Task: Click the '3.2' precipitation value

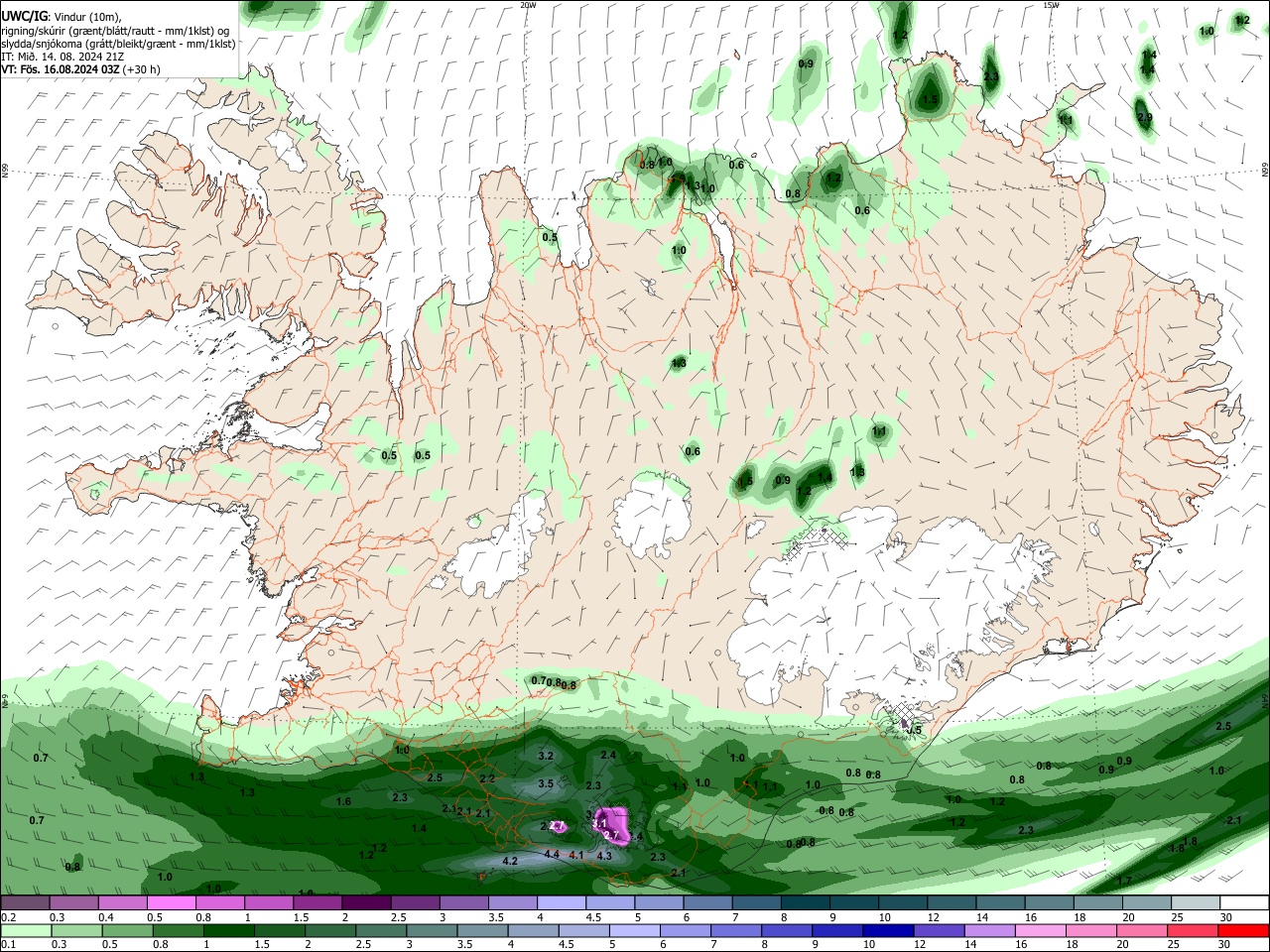Action: [546, 756]
